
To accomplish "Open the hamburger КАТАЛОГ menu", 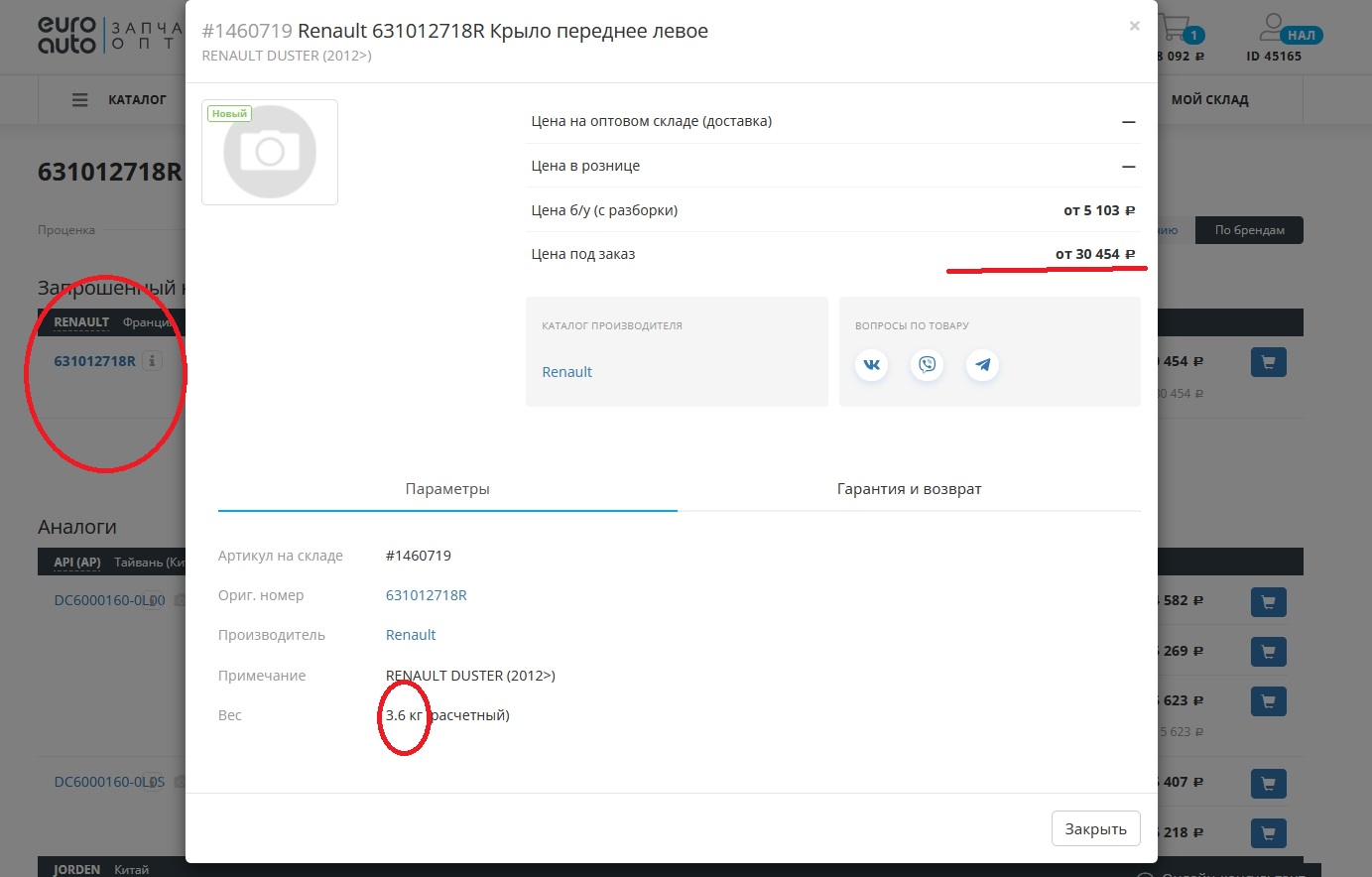I will pyautogui.click(x=119, y=99).
